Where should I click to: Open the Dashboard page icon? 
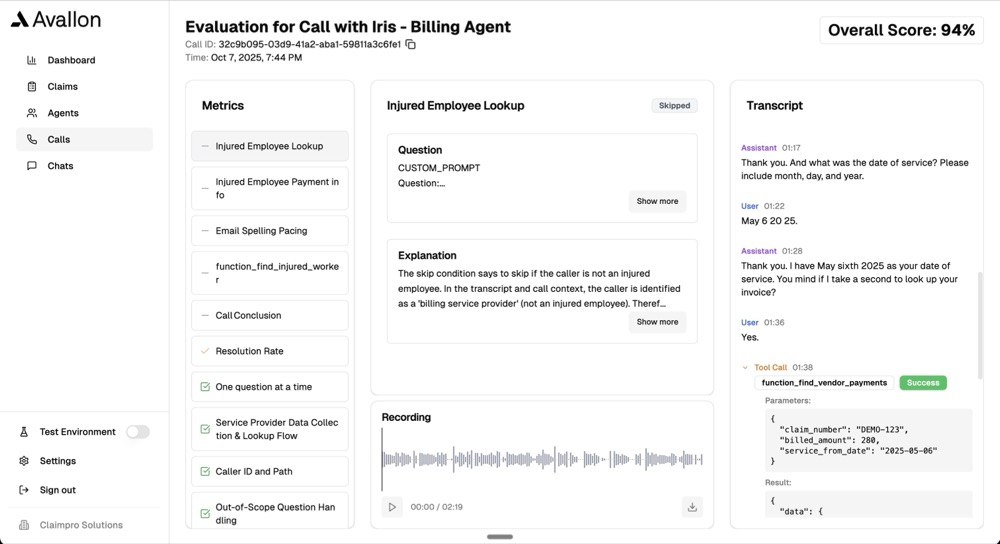coord(32,60)
